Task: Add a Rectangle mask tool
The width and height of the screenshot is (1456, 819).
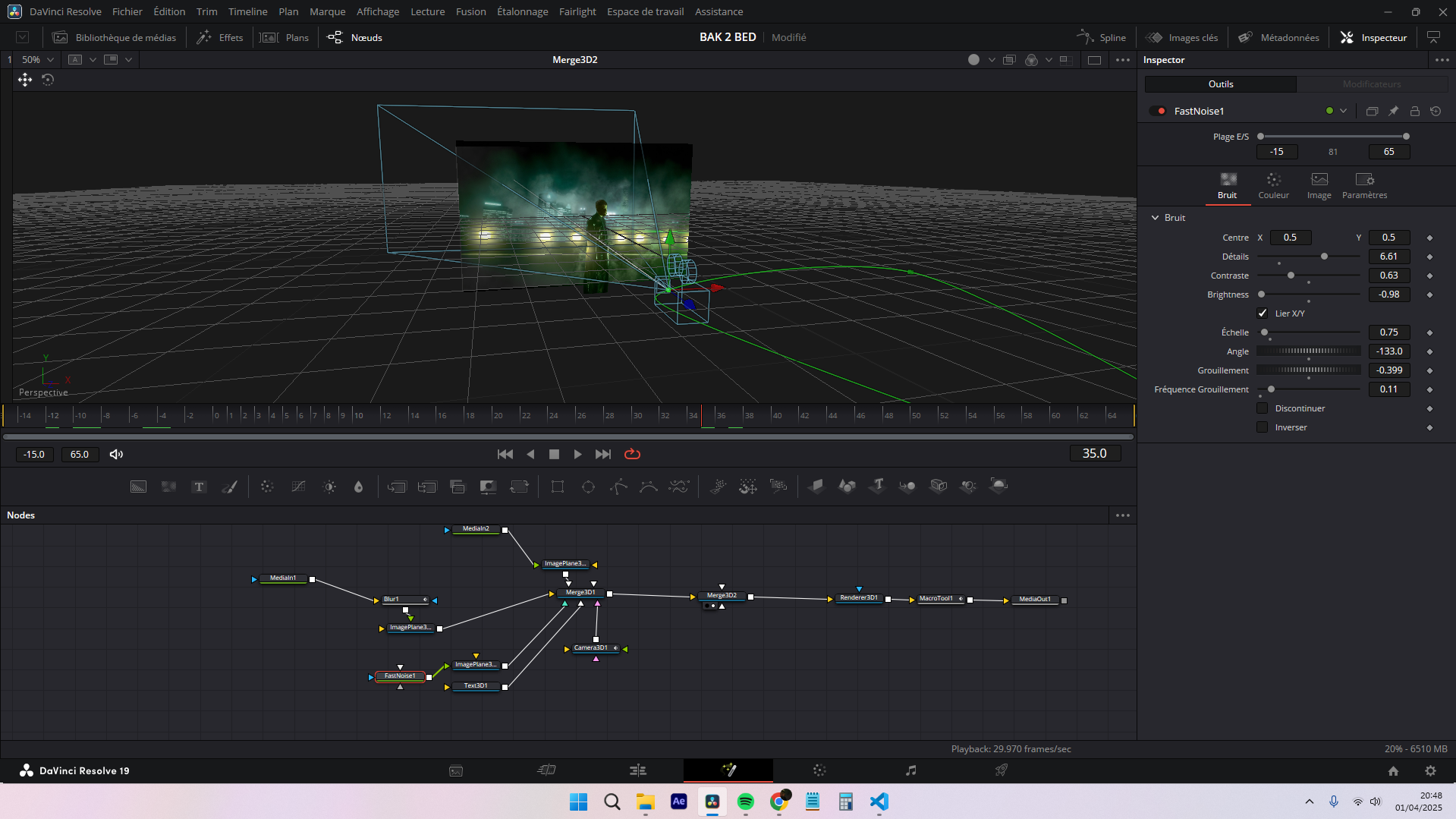Action: [558, 487]
